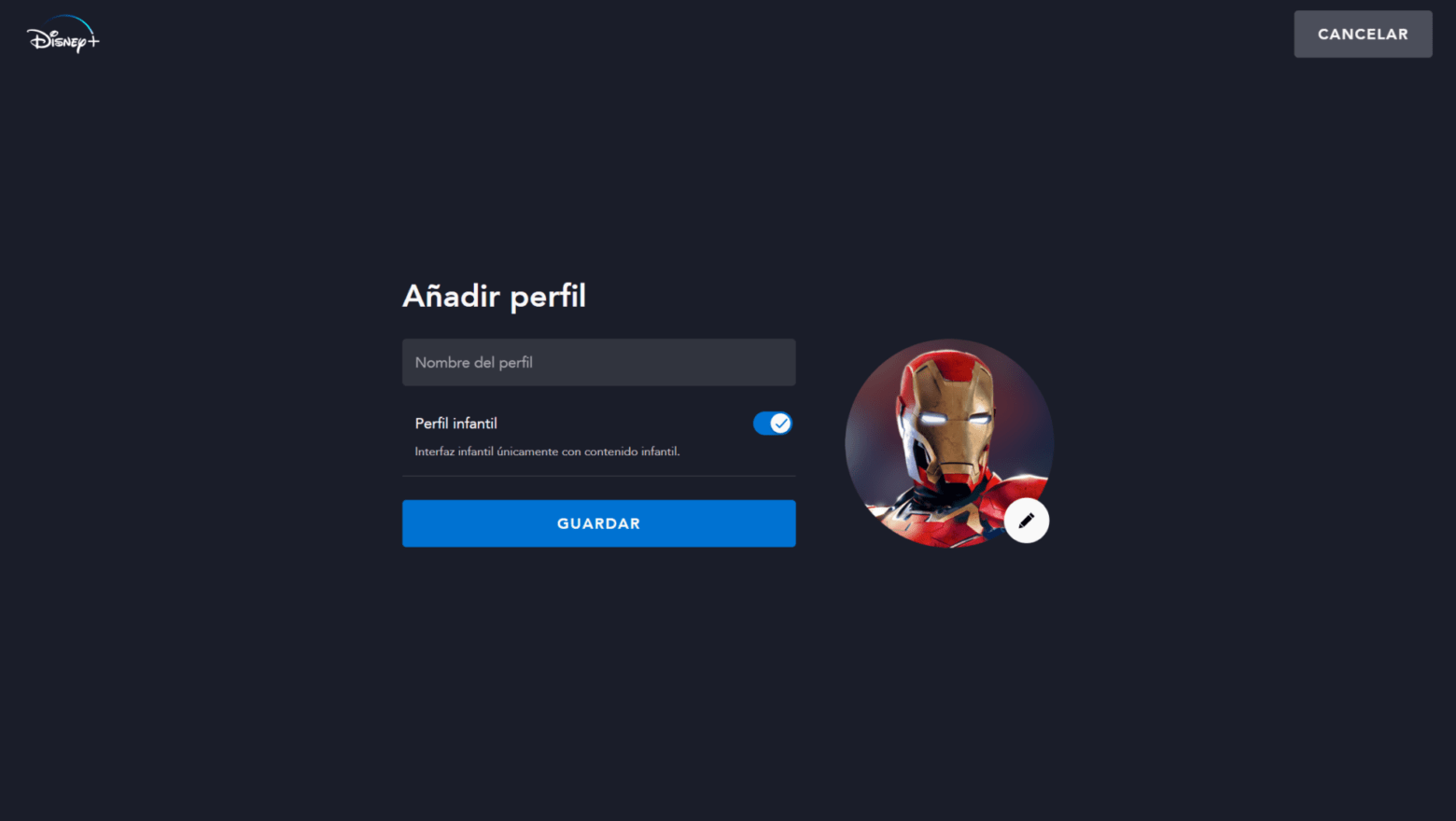Click the divider line above GUARDAR
This screenshot has height=821, width=1456.
pos(599,476)
